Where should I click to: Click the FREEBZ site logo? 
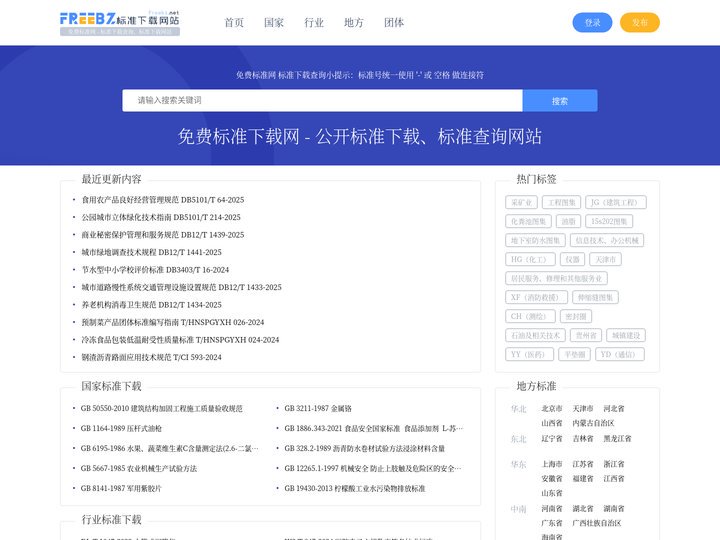(x=120, y=23)
